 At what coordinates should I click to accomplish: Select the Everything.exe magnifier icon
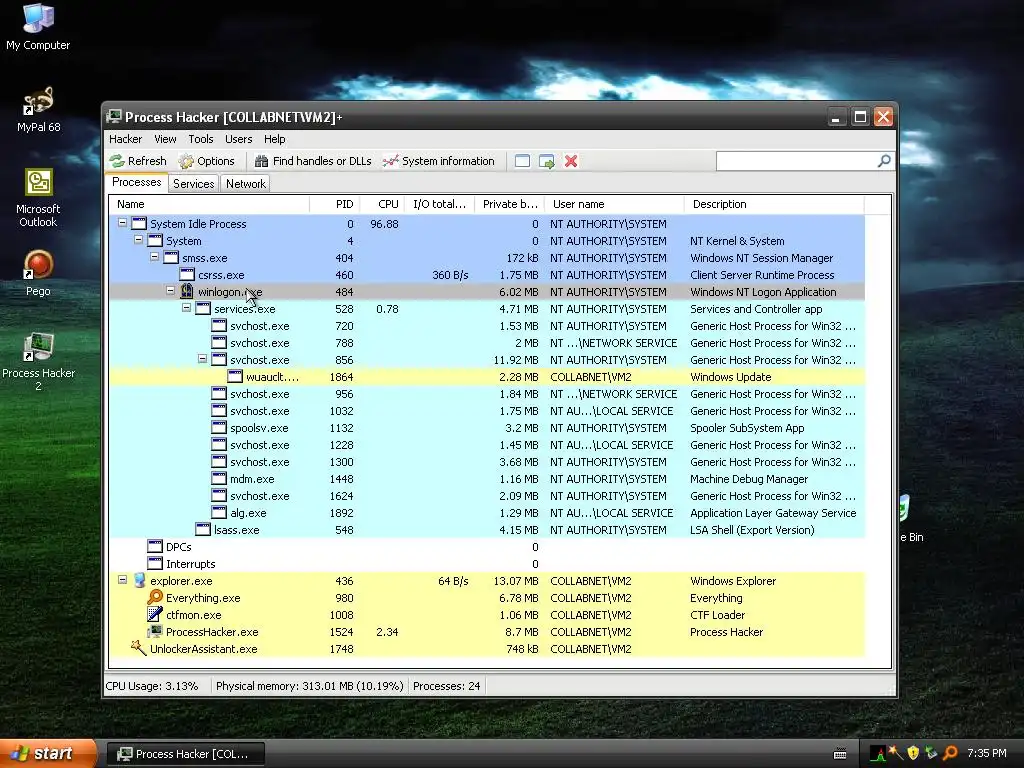coord(155,597)
